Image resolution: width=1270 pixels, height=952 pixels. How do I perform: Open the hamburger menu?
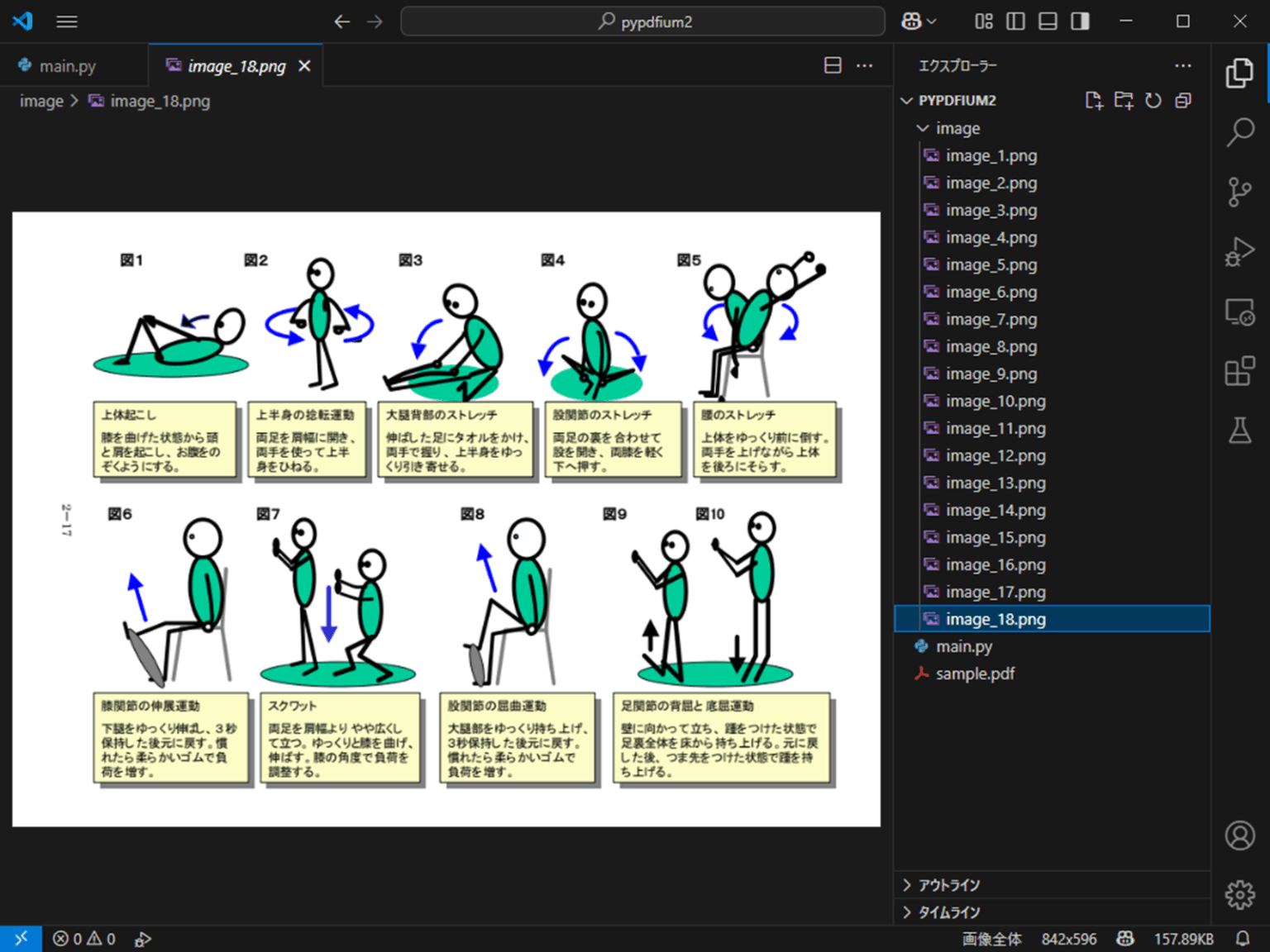66,21
